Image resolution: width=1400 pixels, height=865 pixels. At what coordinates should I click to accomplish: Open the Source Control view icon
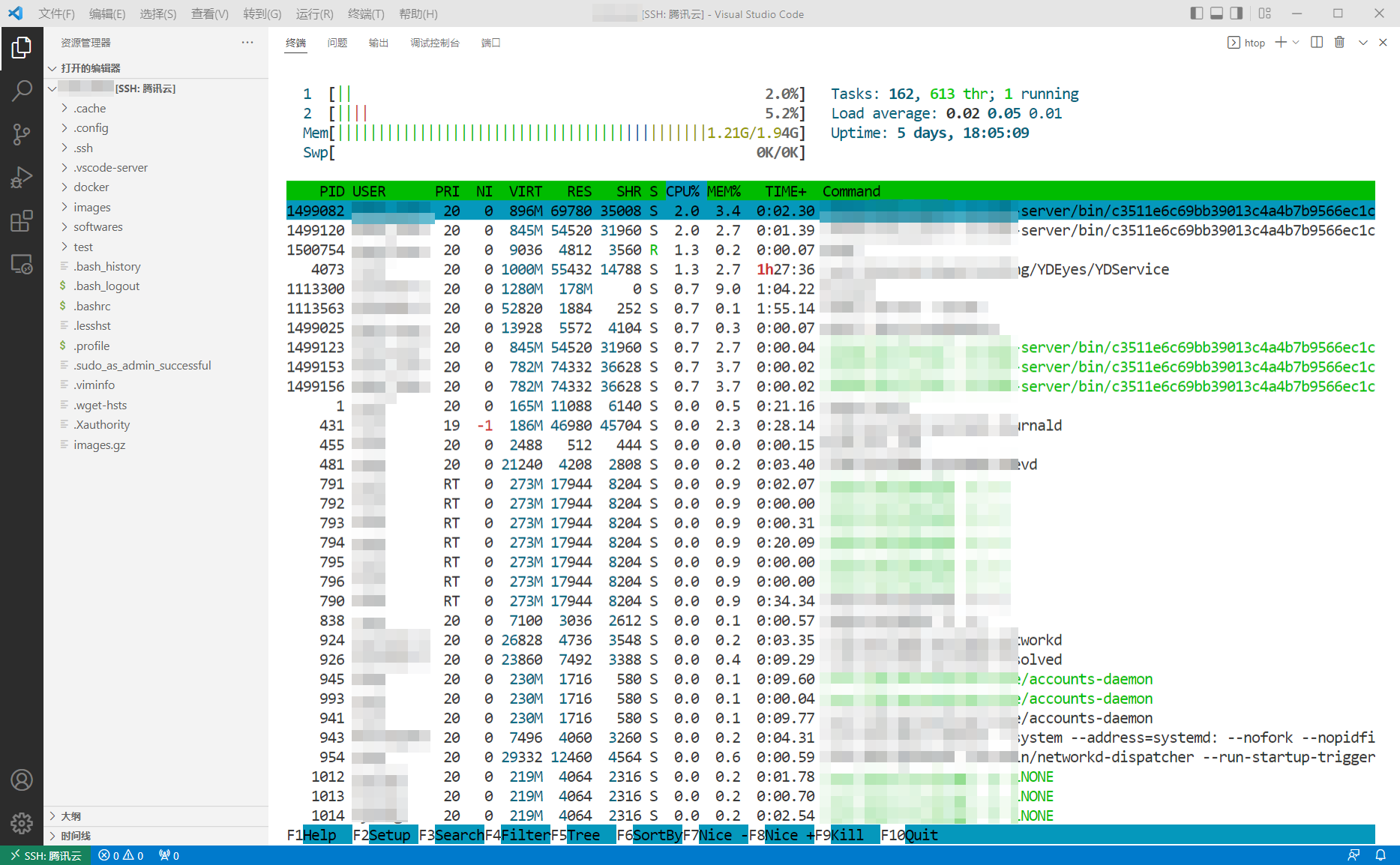pos(22,135)
